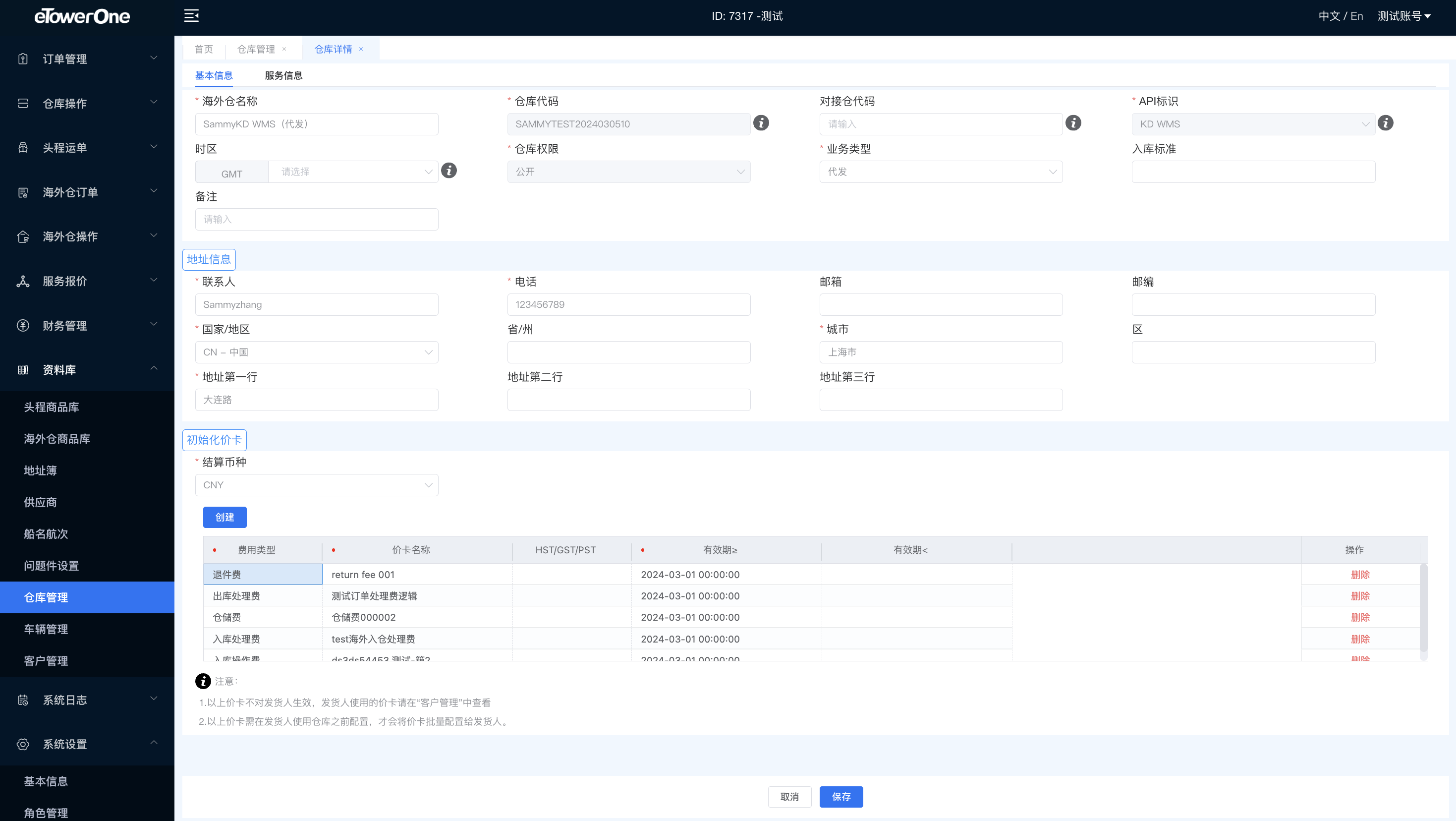Open the 业务类型 dropdown
The image size is (1456, 821).
tap(941, 172)
